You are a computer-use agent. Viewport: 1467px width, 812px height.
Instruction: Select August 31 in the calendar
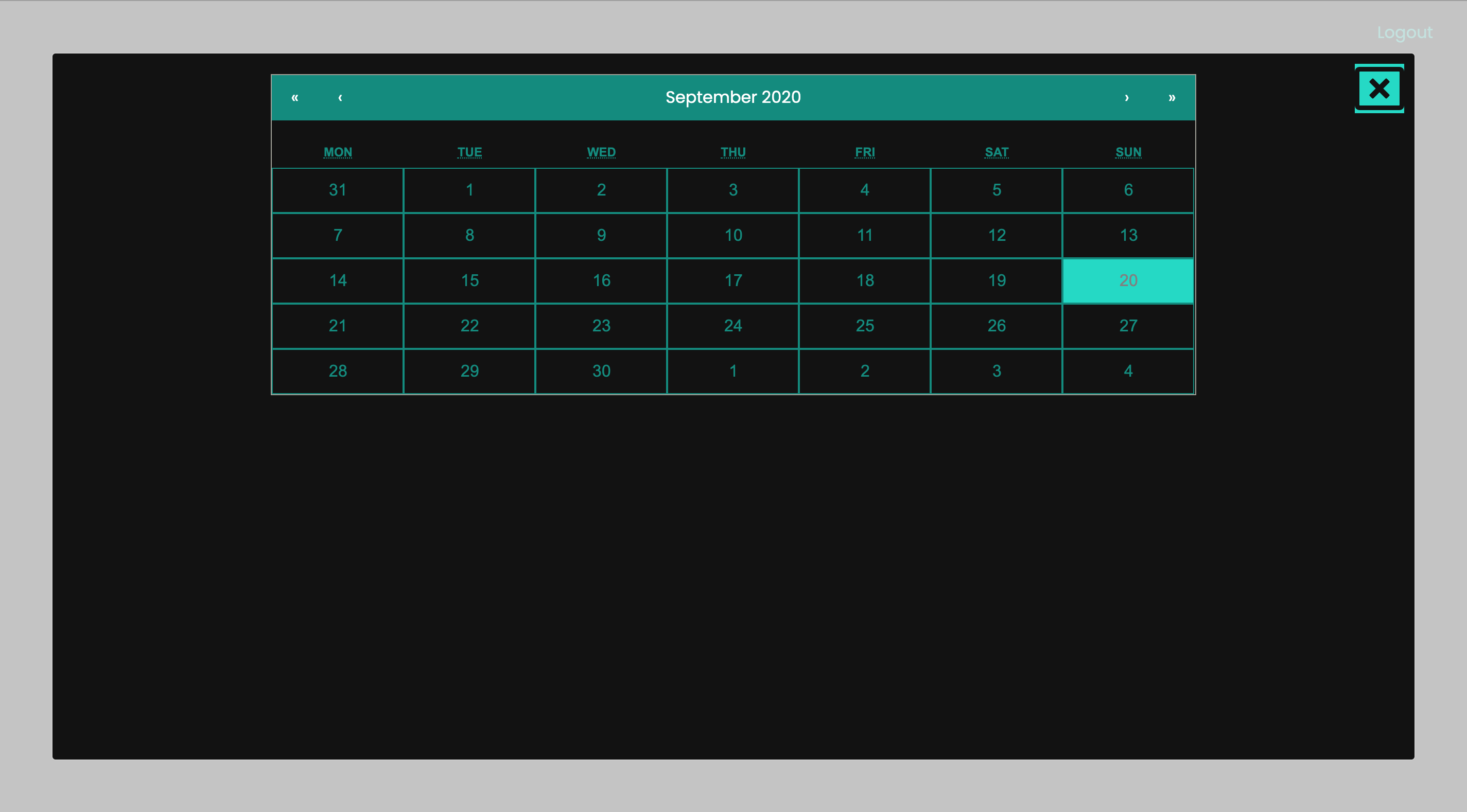coord(338,190)
